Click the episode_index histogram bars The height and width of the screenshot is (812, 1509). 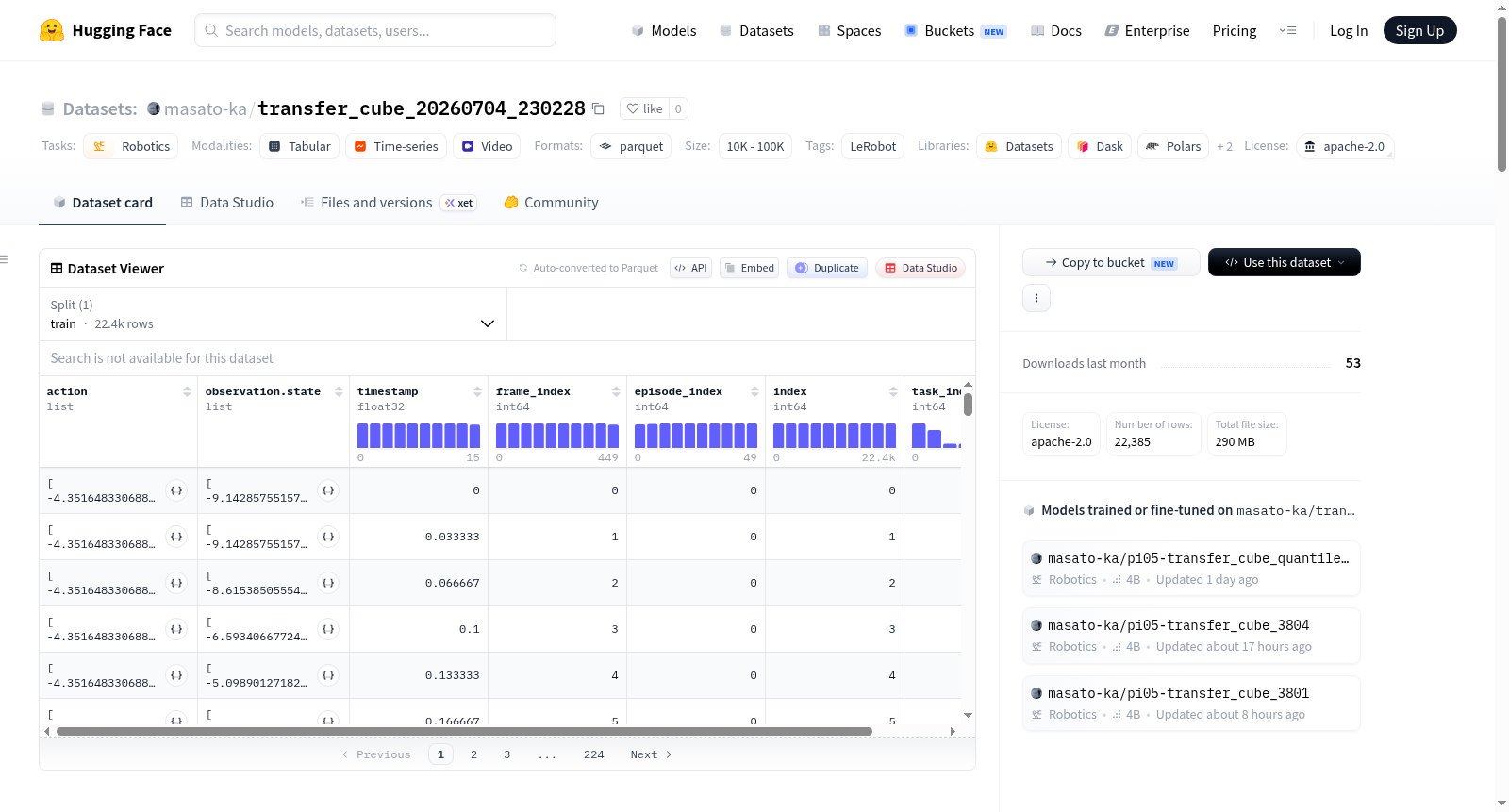[696, 436]
